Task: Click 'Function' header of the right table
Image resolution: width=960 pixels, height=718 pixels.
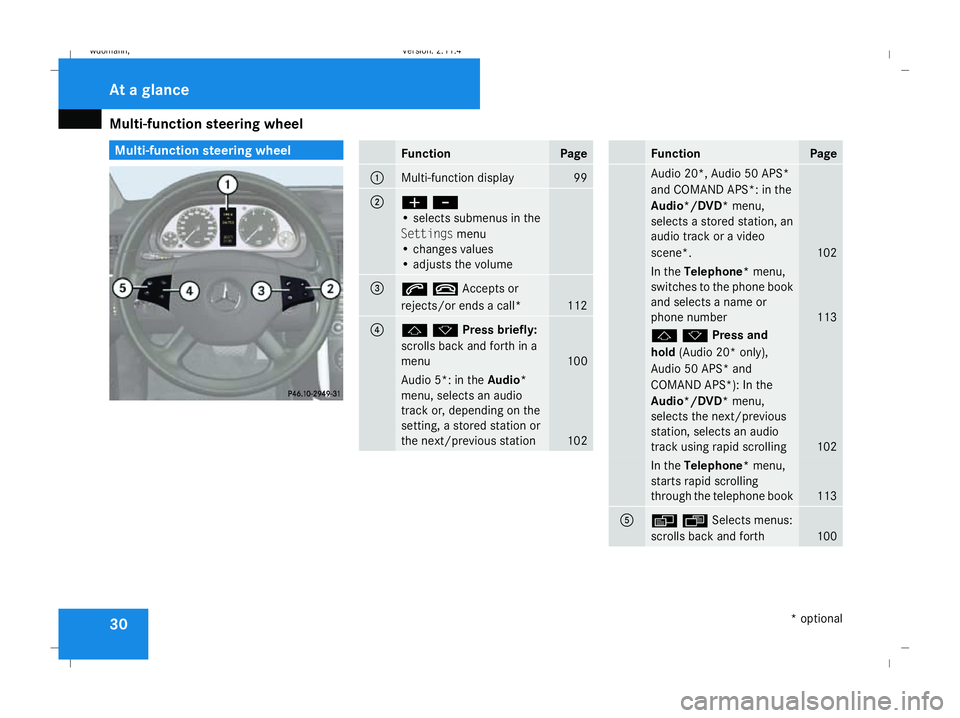Action: 675,154
